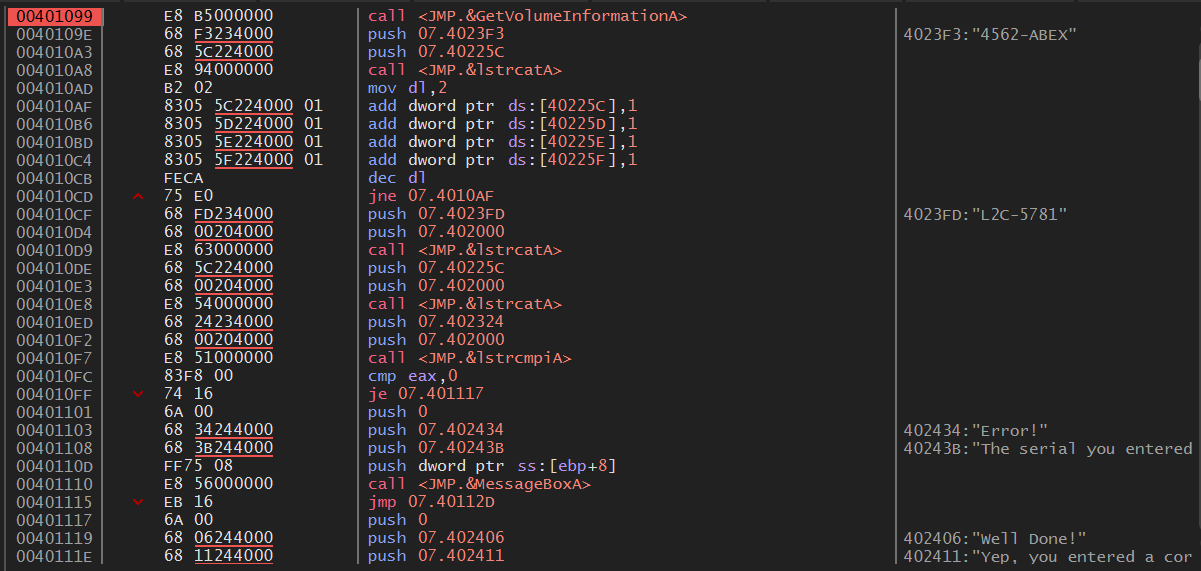Image resolution: width=1201 pixels, height=571 pixels.
Task: Click address 004010F2 in the address column
Action: (52, 340)
